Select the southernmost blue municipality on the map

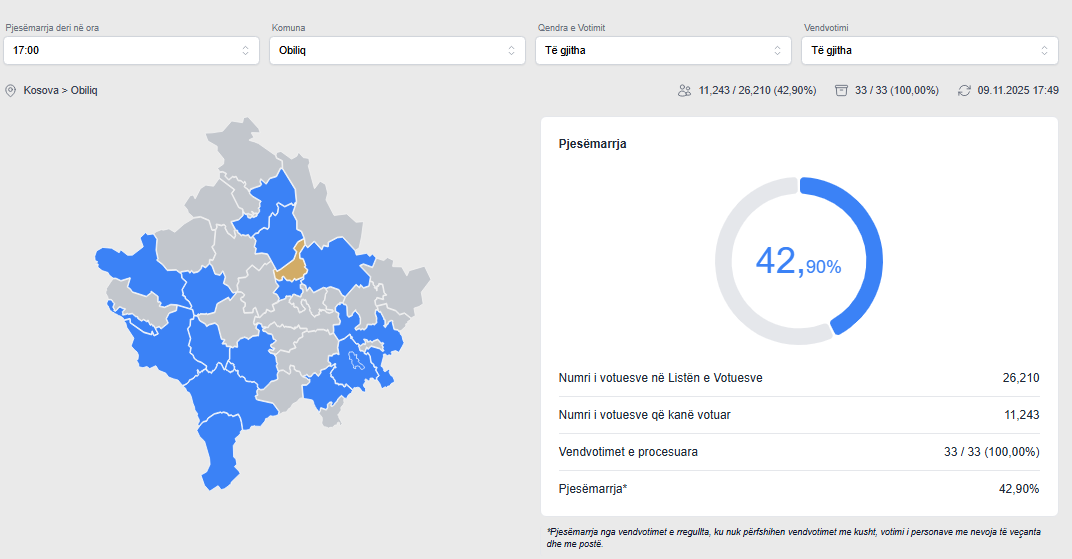tap(220, 450)
